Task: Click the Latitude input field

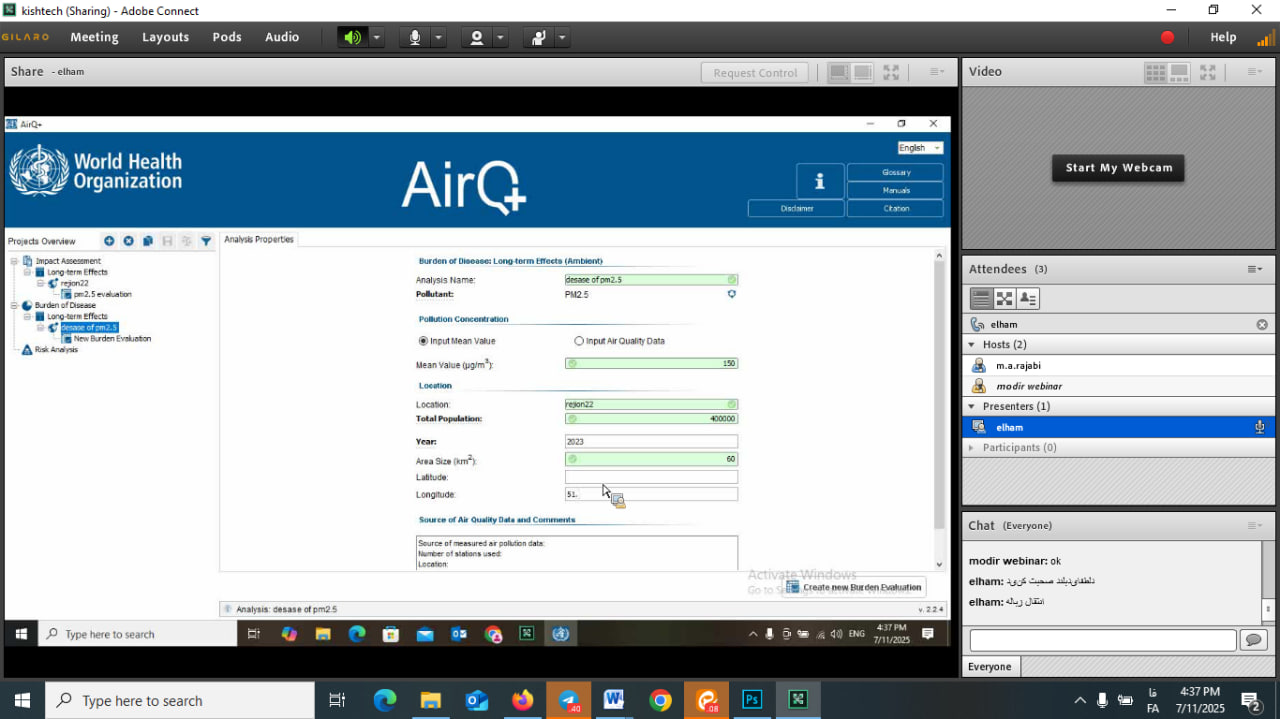Action: (x=651, y=477)
